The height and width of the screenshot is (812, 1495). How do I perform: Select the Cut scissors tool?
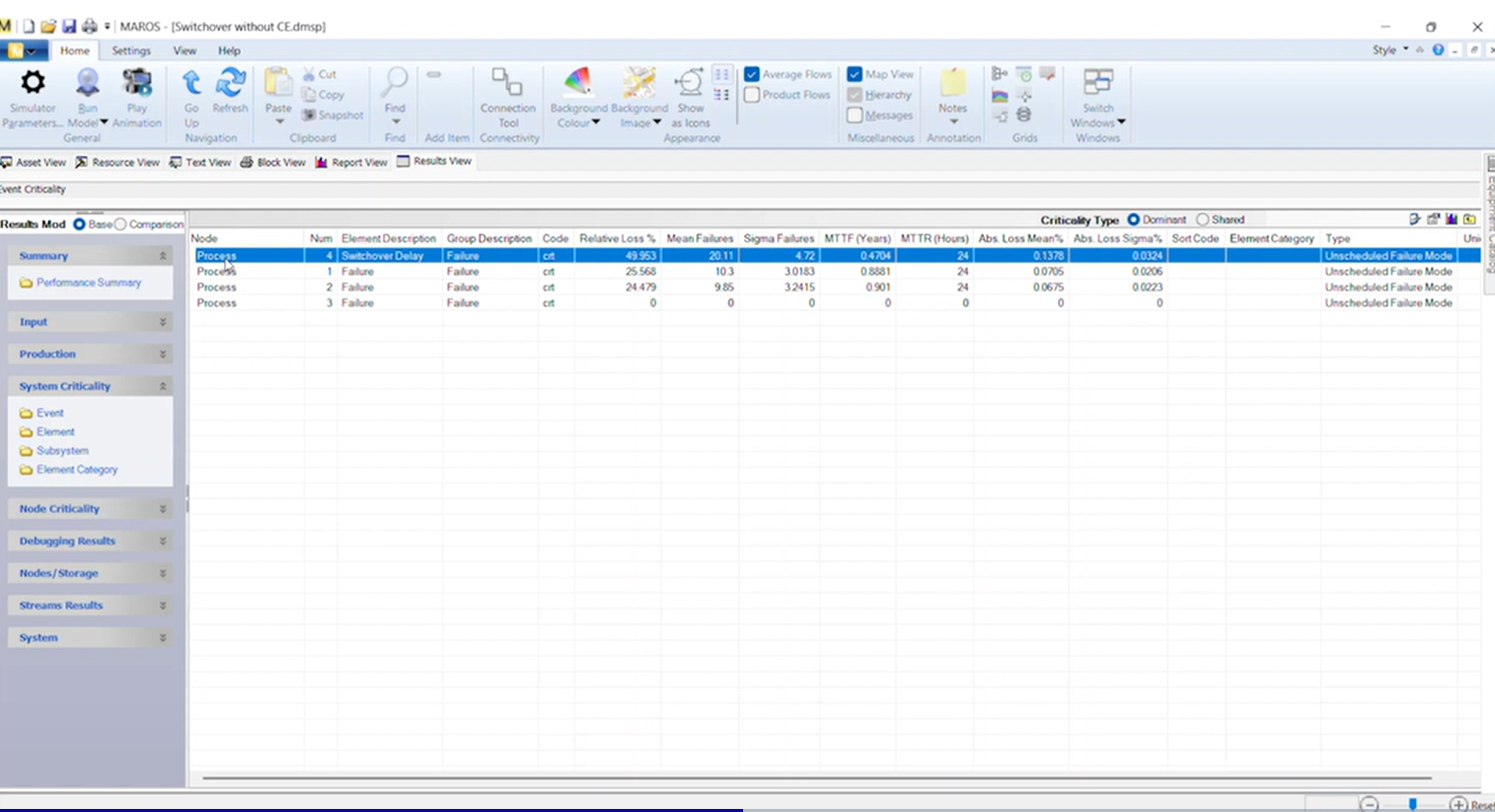tap(320, 74)
